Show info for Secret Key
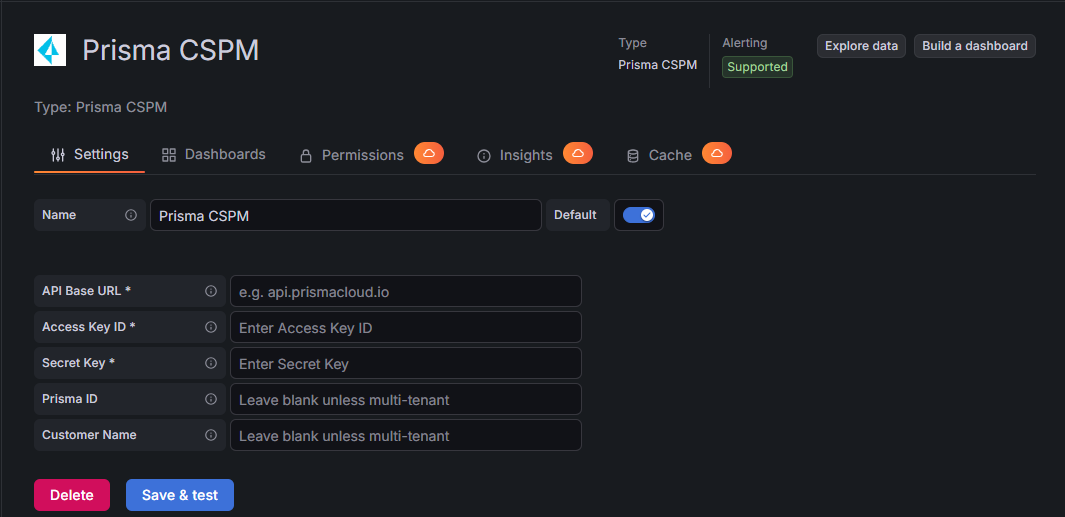This screenshot has width=1065, height=517. click(x=211, y=363)
